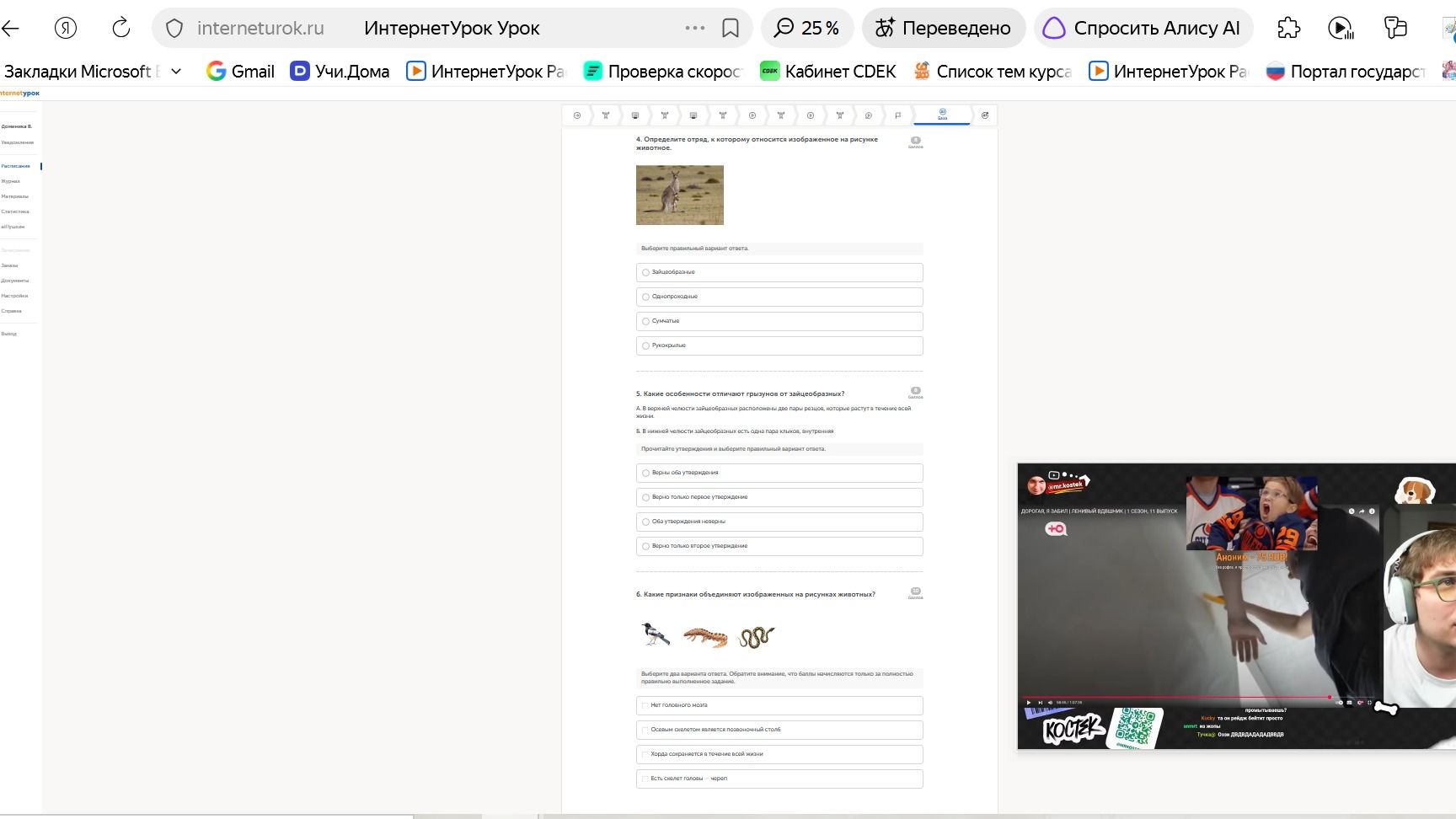Image resolution: width=1456 pixels, height=819 pixels.
Task: Open the collections icon in browser toolbar
Action: pyautogui.click(x=1395, y=29)
